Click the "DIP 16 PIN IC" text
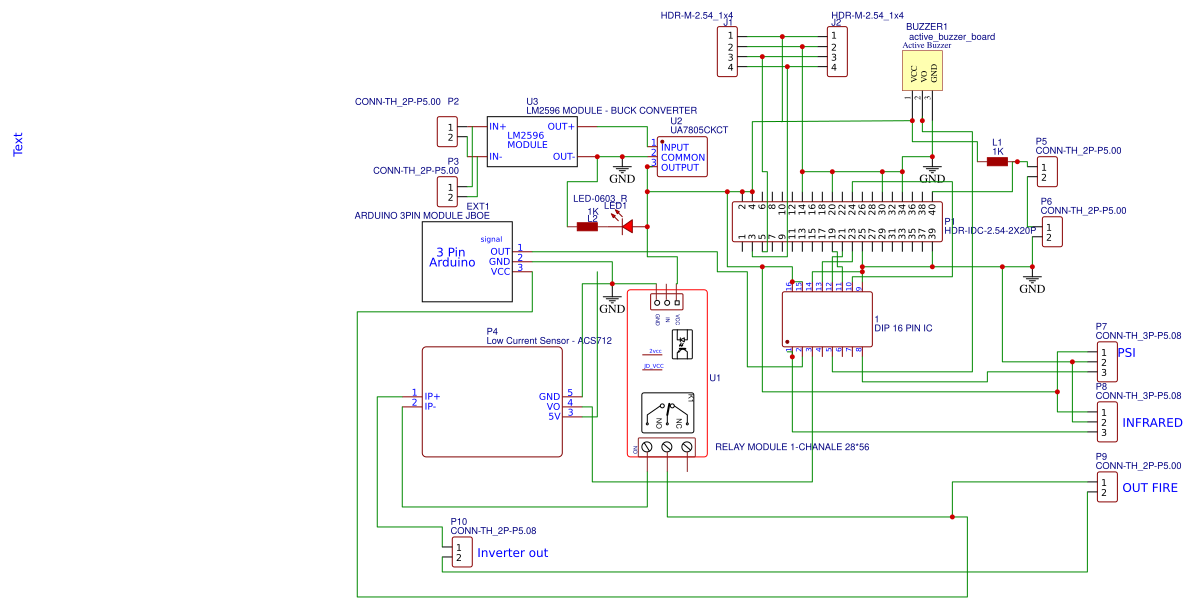 click(x=903, y=328)
